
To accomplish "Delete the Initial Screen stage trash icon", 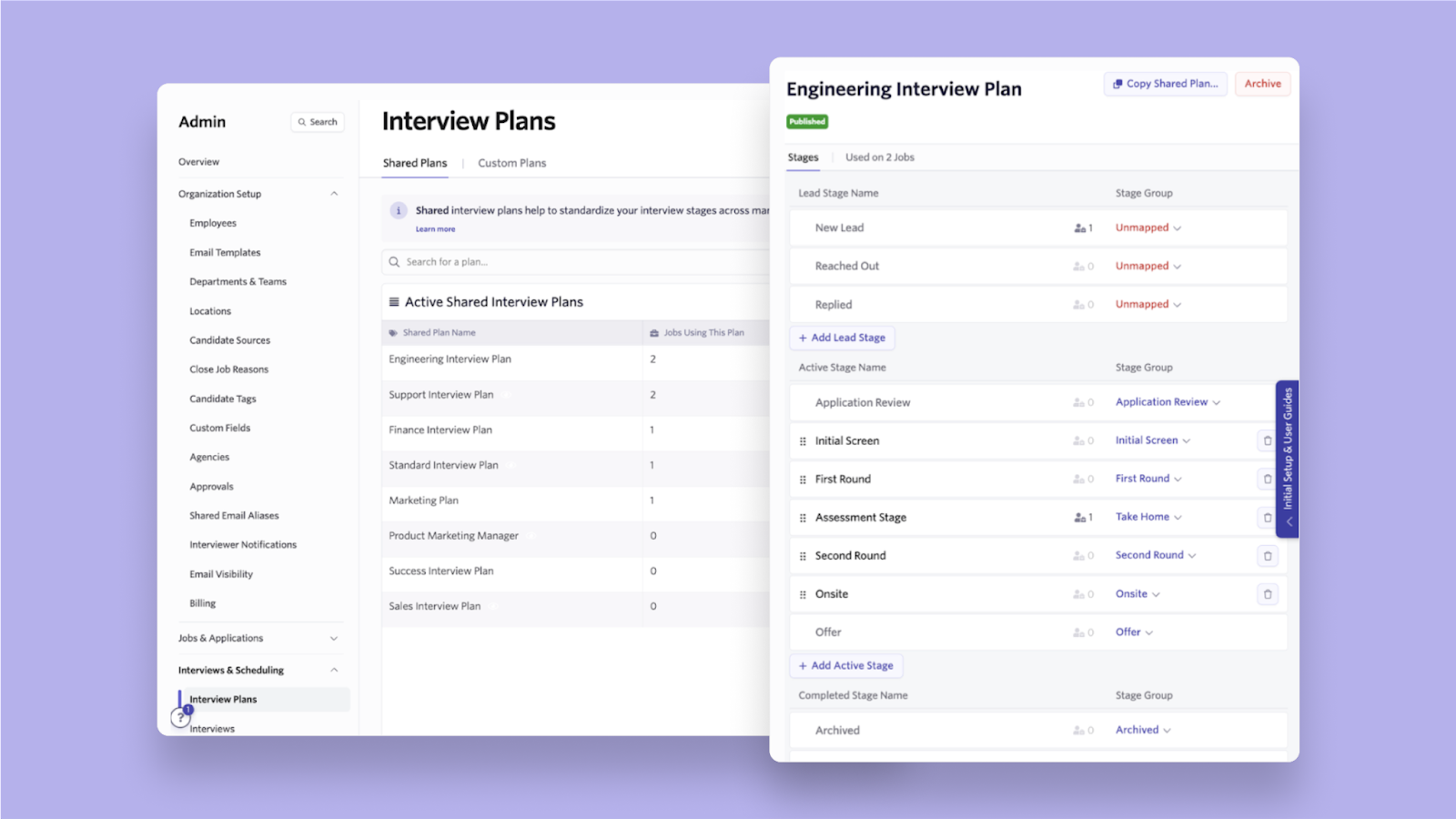I will pos(1267,441).
